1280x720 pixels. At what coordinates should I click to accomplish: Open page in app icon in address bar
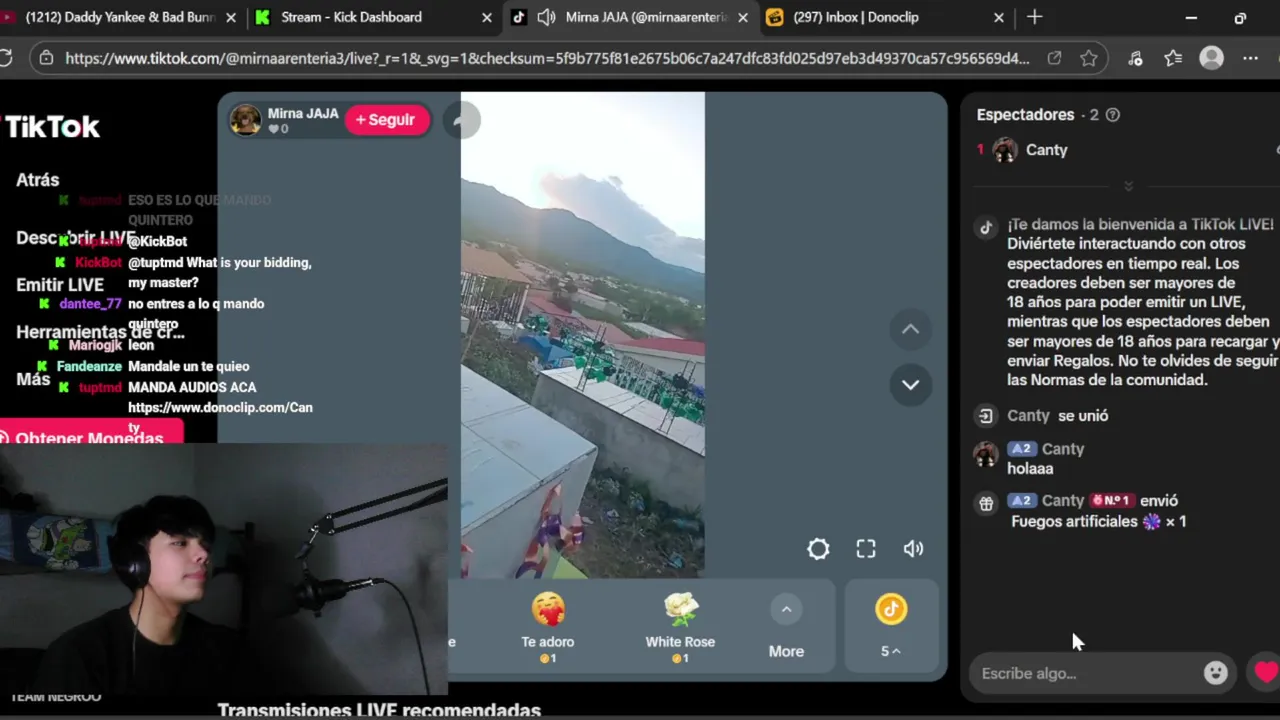pyautogui.click(x=1054, y=58)
